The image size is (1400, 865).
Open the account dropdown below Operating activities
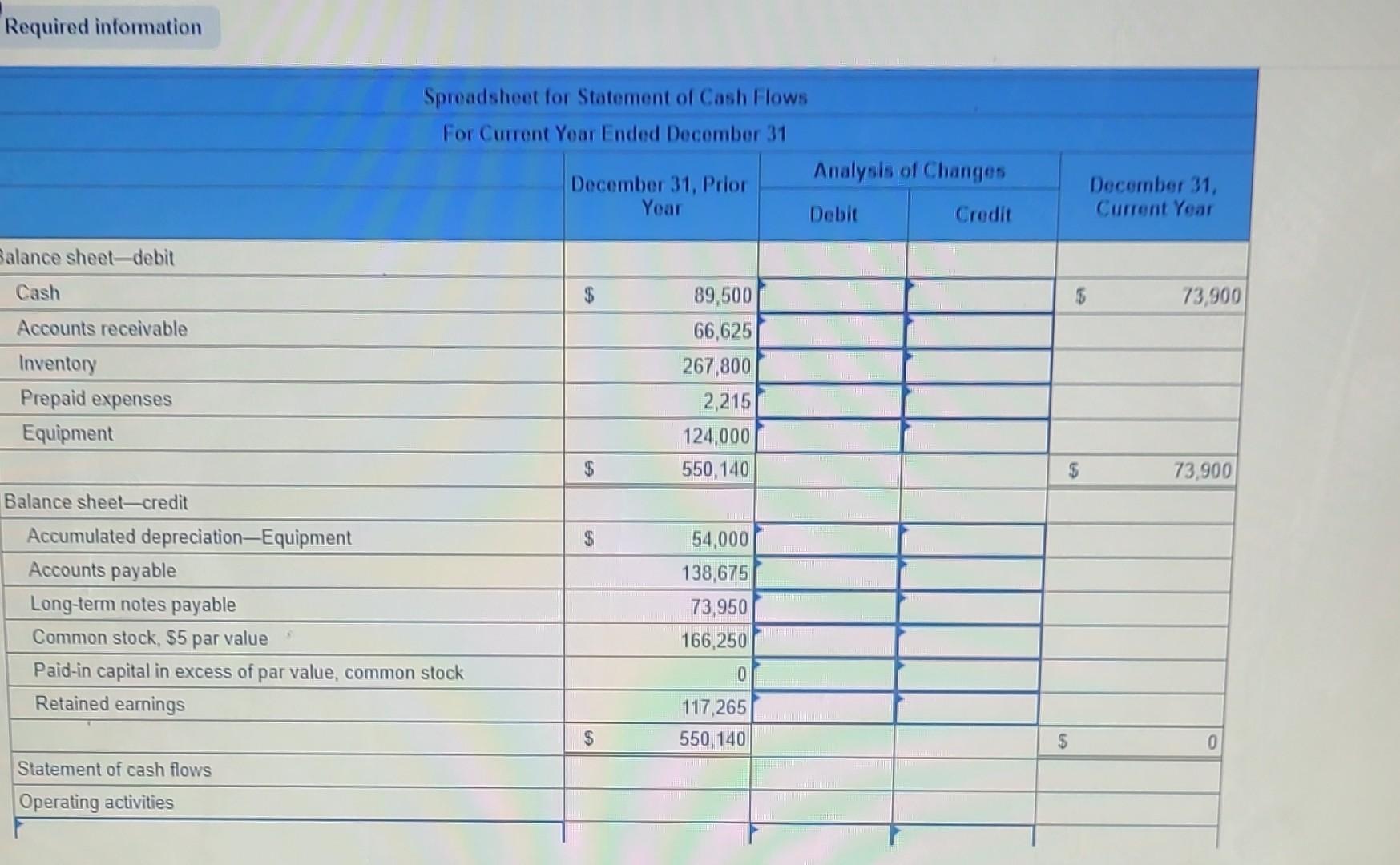(288, 831)
